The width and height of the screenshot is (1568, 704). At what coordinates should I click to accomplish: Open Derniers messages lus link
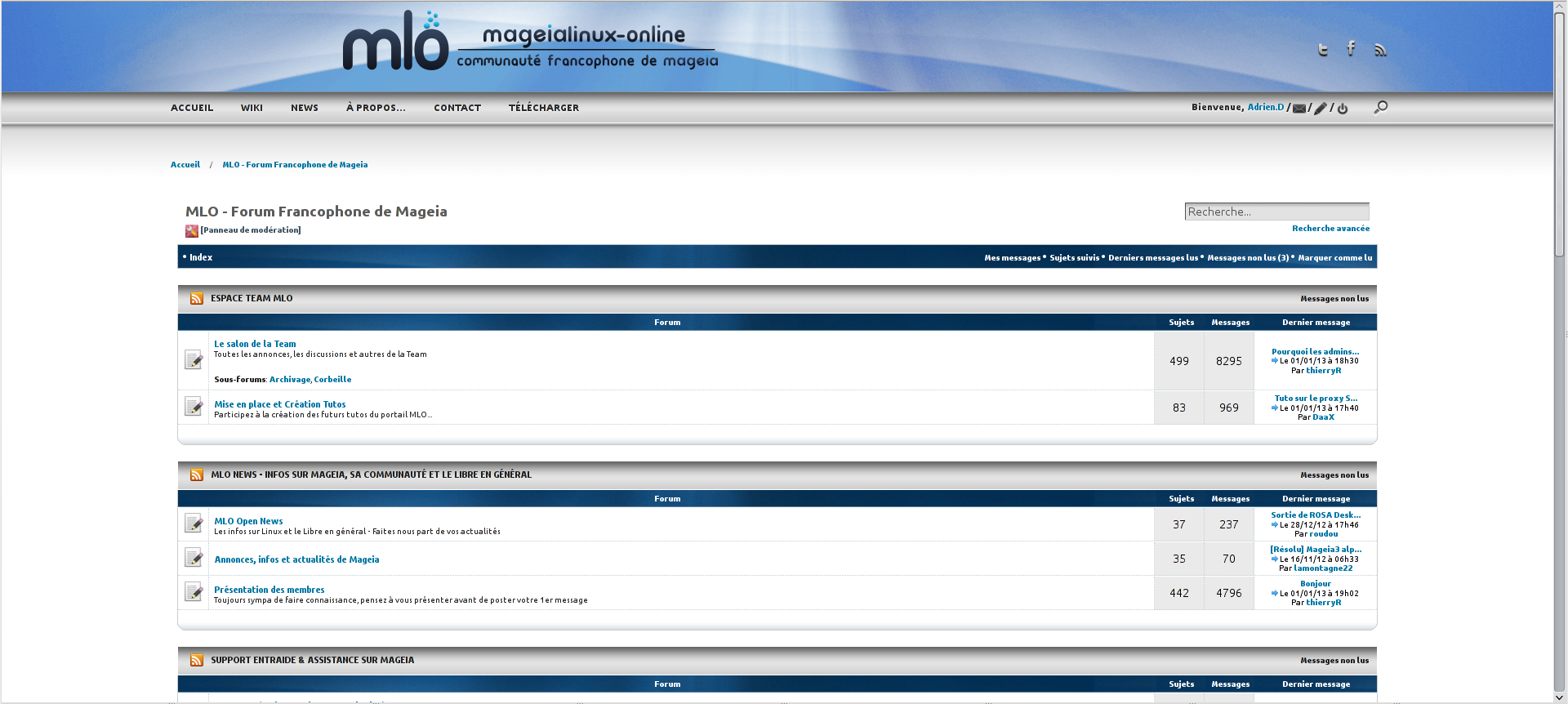pyautogui.click(x=1153, y=258)
